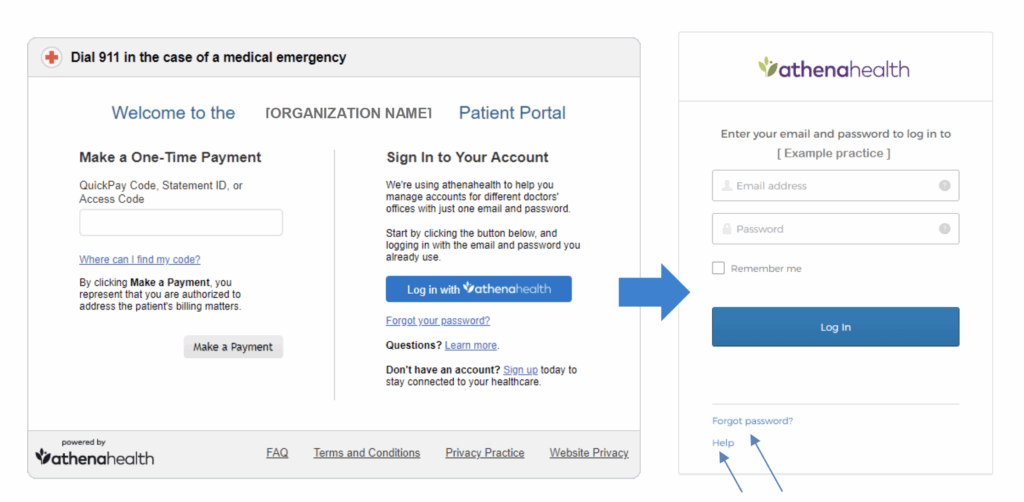Viewport: 1024px width, 502px height.
Task: Click the email address help question icon
Action: point(944,185)
